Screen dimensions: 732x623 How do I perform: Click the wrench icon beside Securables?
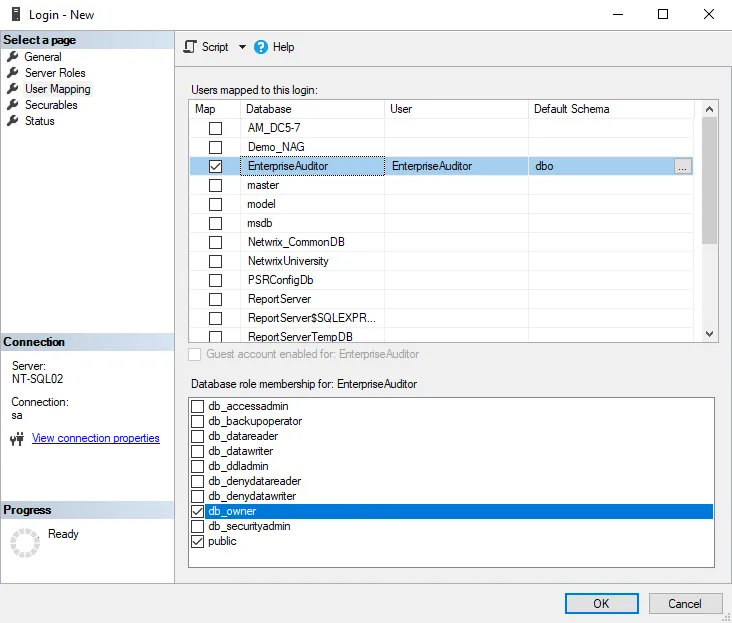click(13, 105)
